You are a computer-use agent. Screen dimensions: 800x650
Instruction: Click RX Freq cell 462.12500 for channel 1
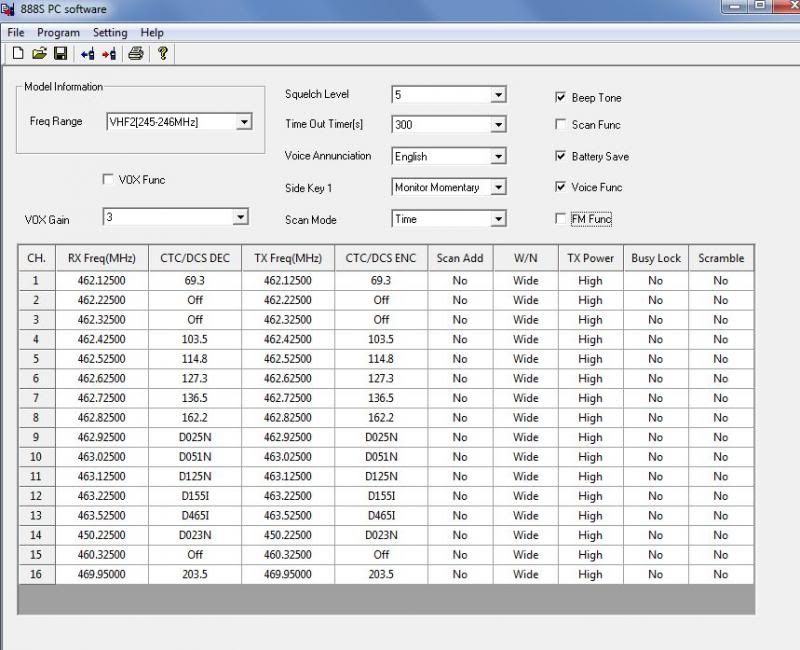click(x=102, y=281)
